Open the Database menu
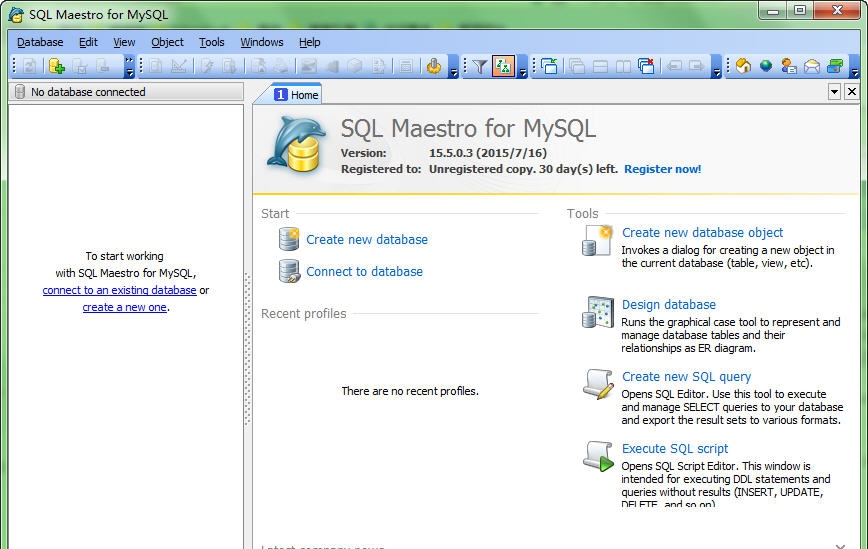The width and height of the screenshot is (868, 549). pyautogui.click(x=40, y=42)
